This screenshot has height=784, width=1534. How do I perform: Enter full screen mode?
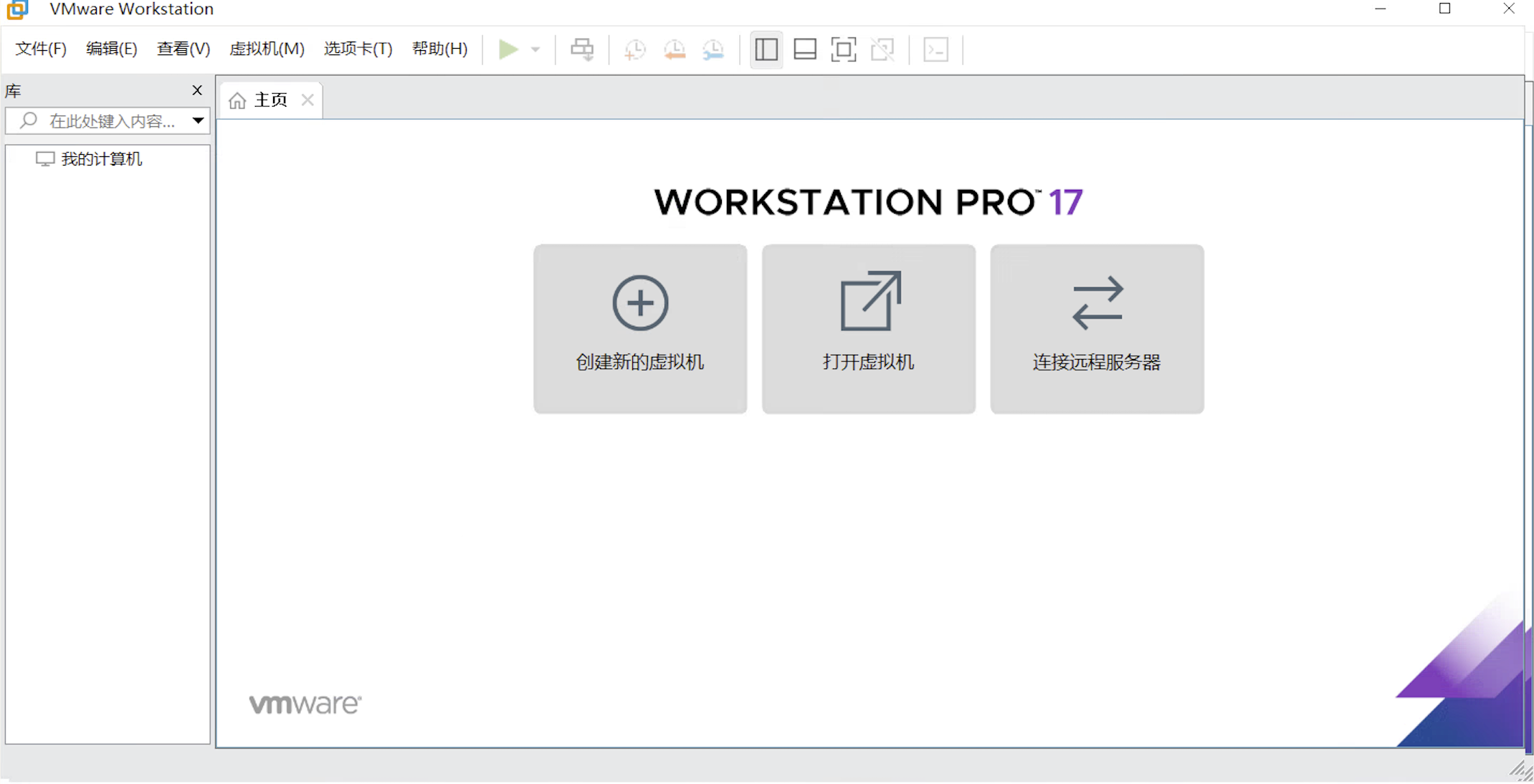[844, 49]
